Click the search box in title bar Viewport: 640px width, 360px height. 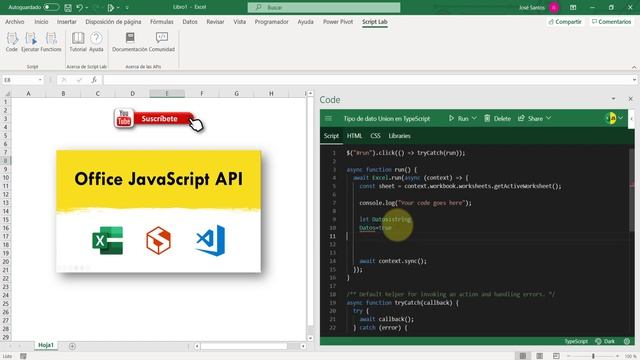pyautogui.click(x=324, y=7)
